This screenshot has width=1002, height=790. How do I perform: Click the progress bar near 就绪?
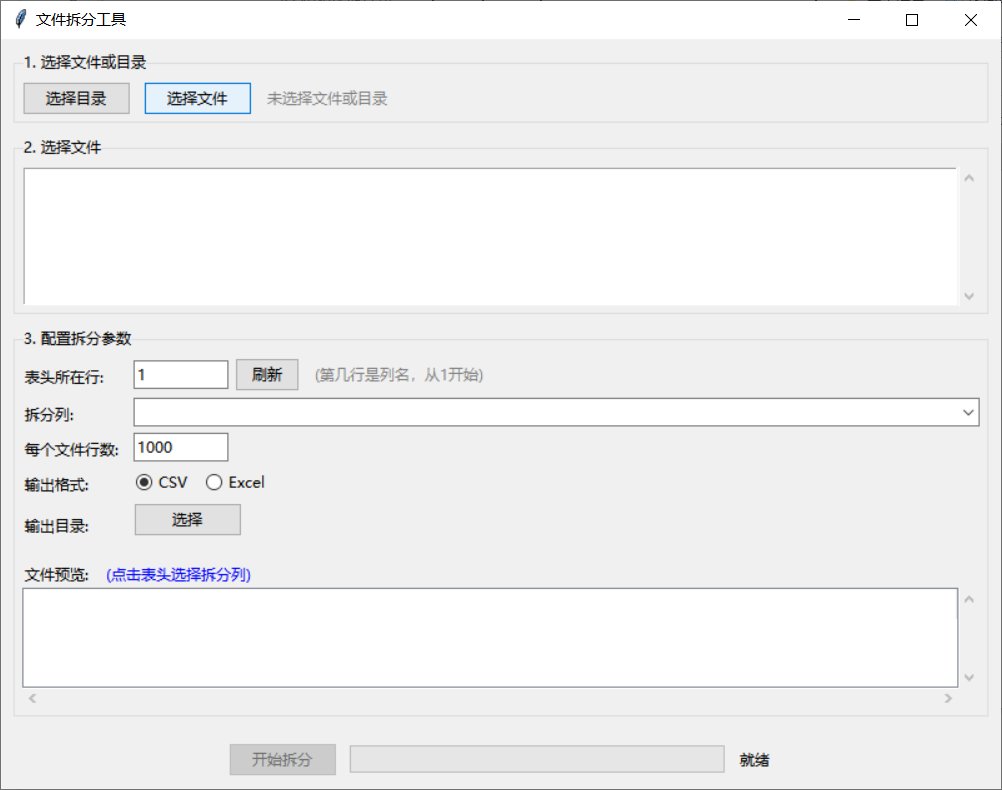(536, 759)
